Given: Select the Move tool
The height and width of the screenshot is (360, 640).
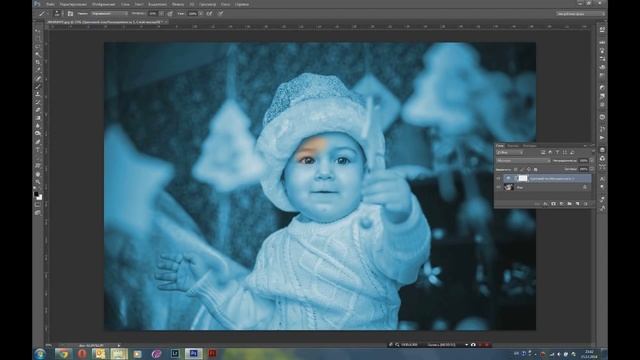Looking at the screenshot, I should click(x=38, y=31).
